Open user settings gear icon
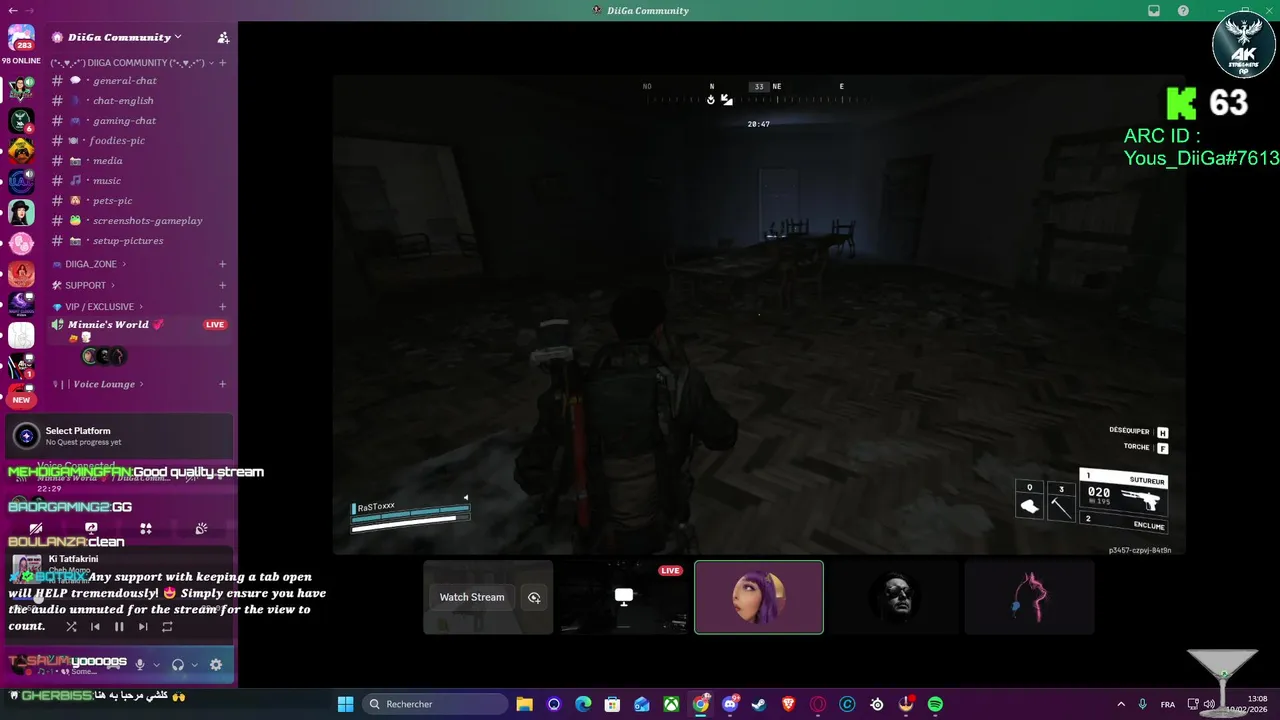The height and width of the screenshot is (720, 1280). click(x=215, y=664)
